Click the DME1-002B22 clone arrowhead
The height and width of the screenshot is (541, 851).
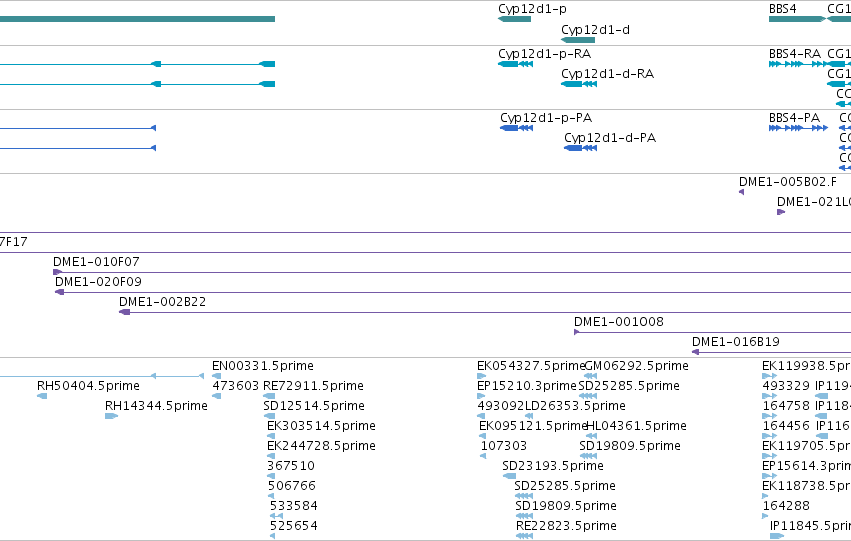pos(125,312)
